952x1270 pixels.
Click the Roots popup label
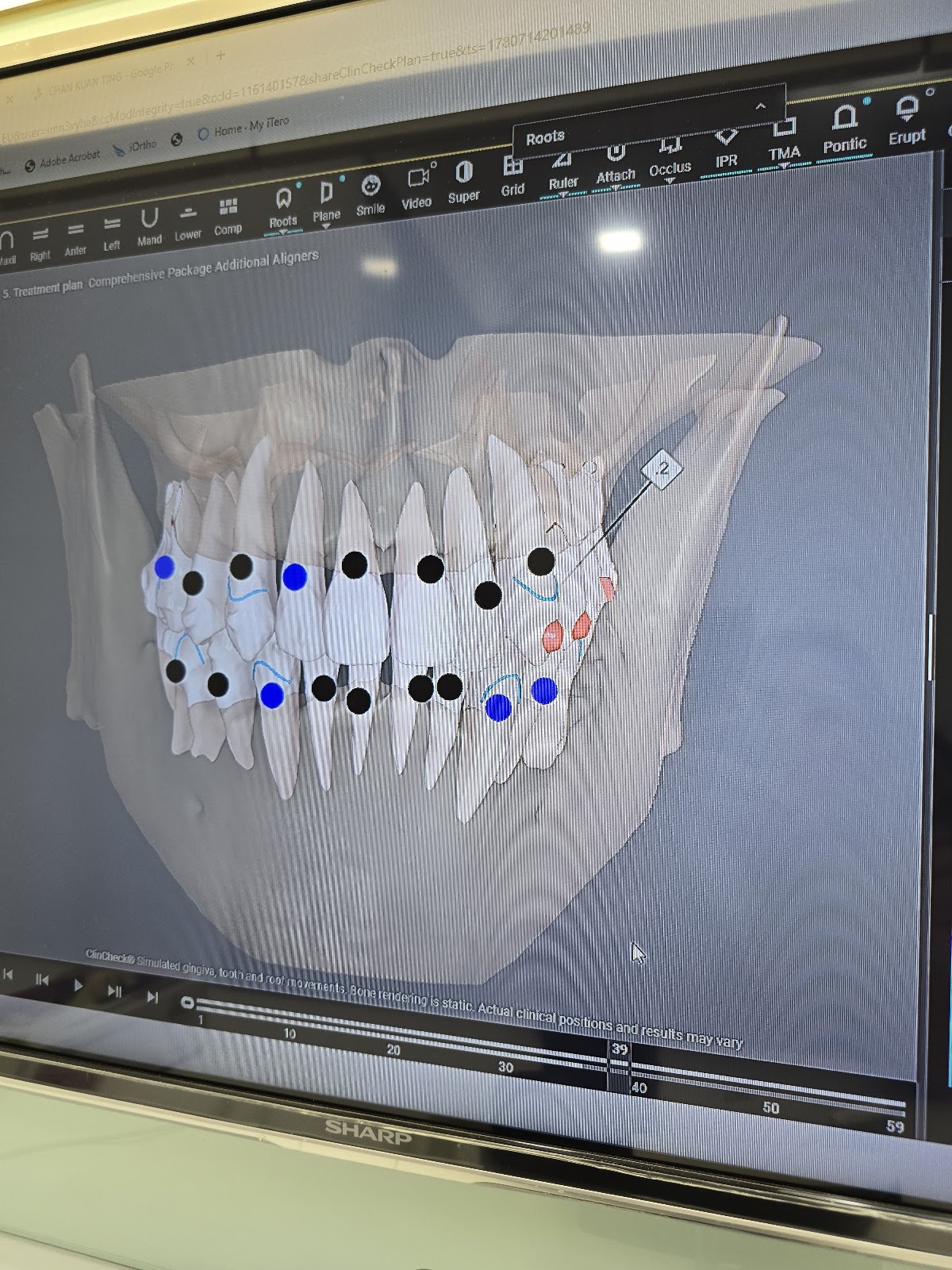pos(545,137)
